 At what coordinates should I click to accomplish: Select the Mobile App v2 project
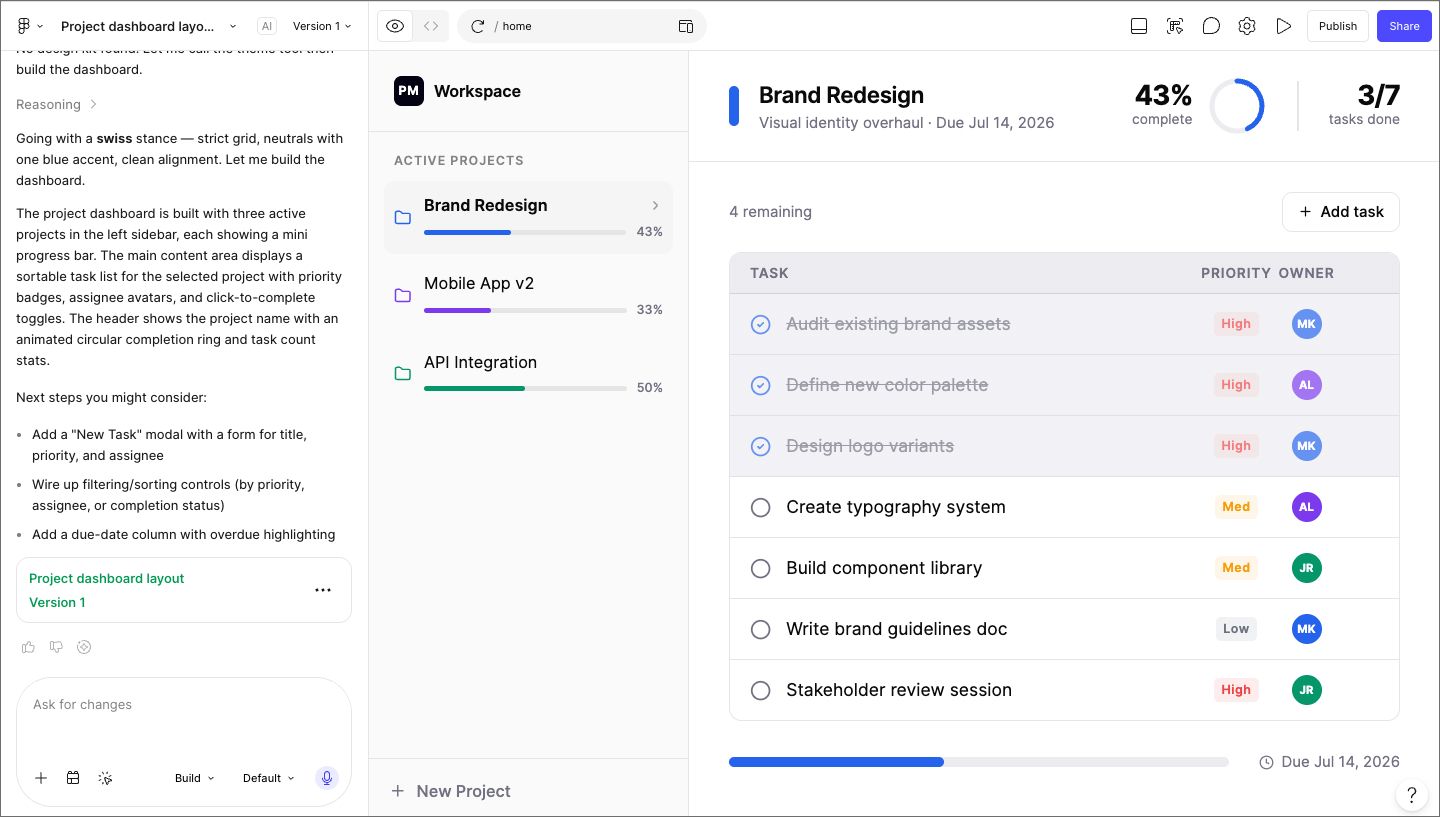[x=528, y=295]
